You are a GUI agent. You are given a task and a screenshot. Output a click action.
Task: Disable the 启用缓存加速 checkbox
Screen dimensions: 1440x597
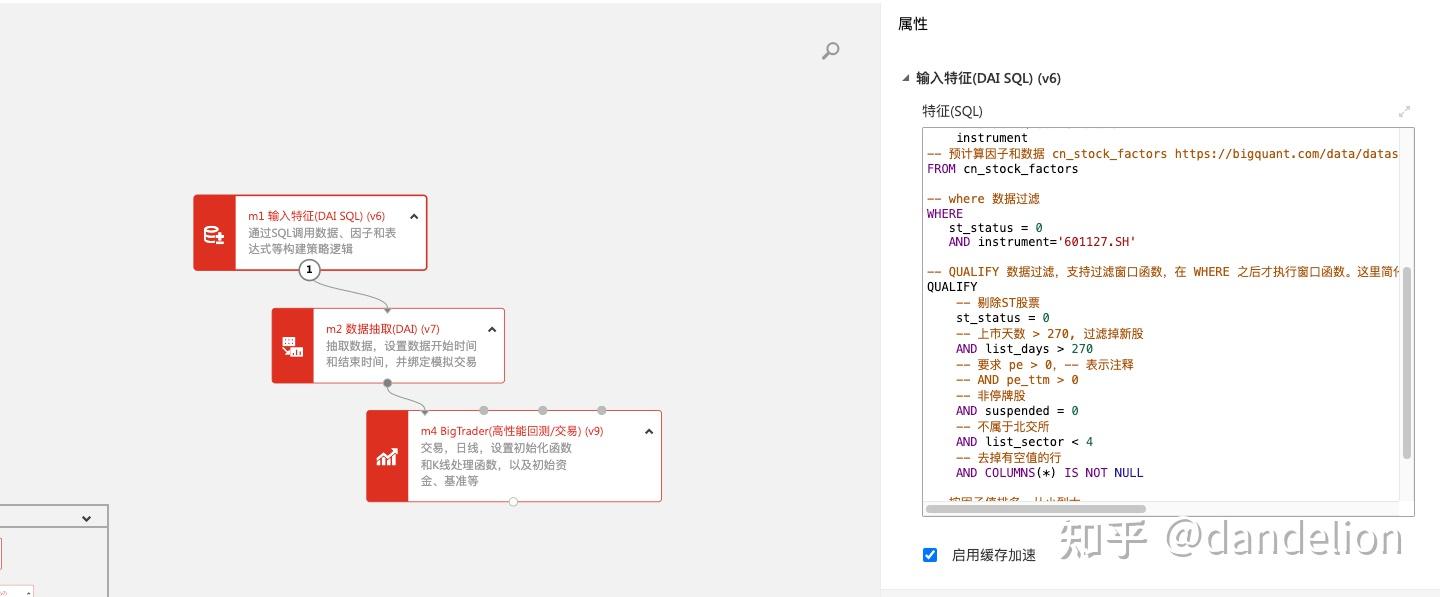pyautogui.click(x=930, y=555)
